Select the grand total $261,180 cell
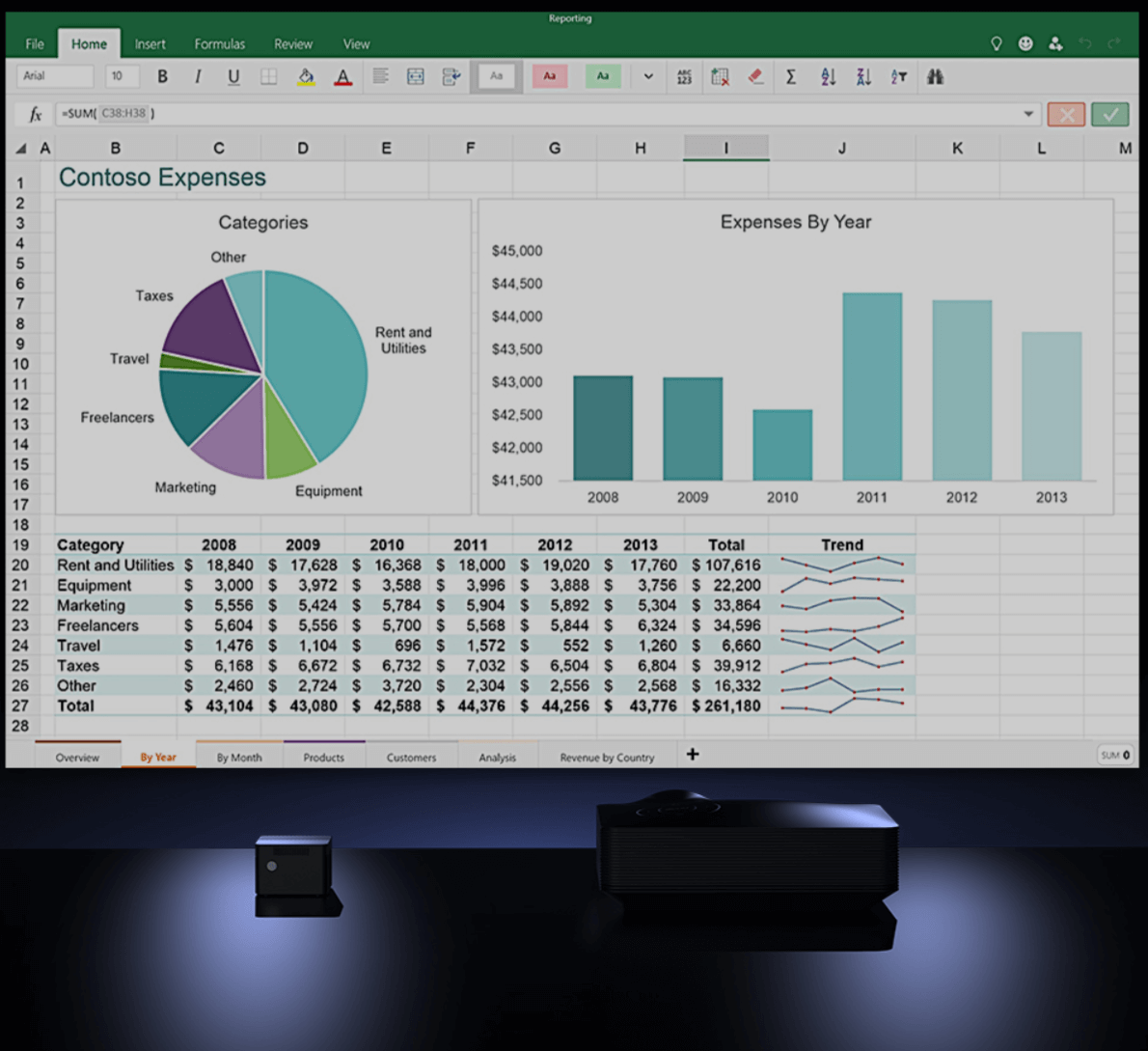The height and width of the screenshot is (1051, 1148). 726,706
